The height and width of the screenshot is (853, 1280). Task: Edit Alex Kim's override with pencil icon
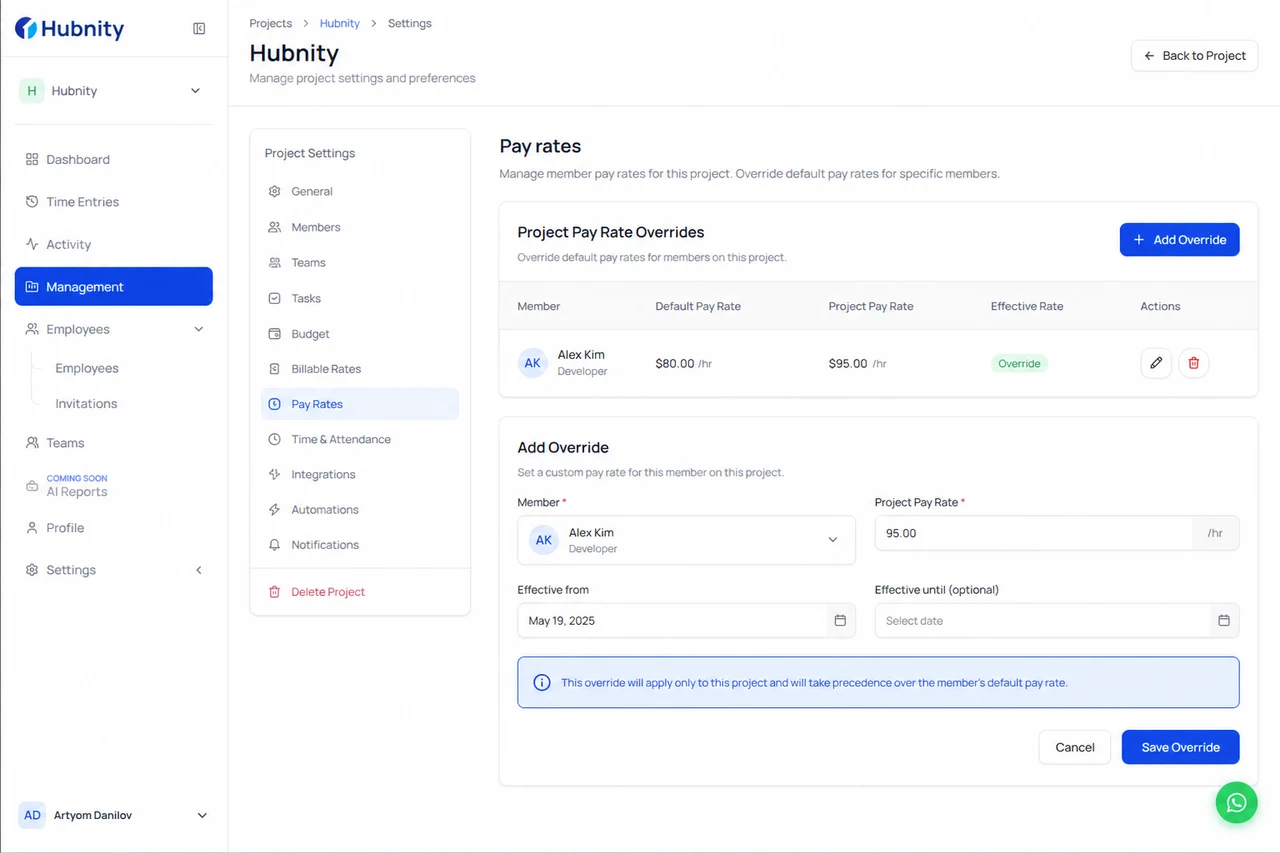[1156, 363]
